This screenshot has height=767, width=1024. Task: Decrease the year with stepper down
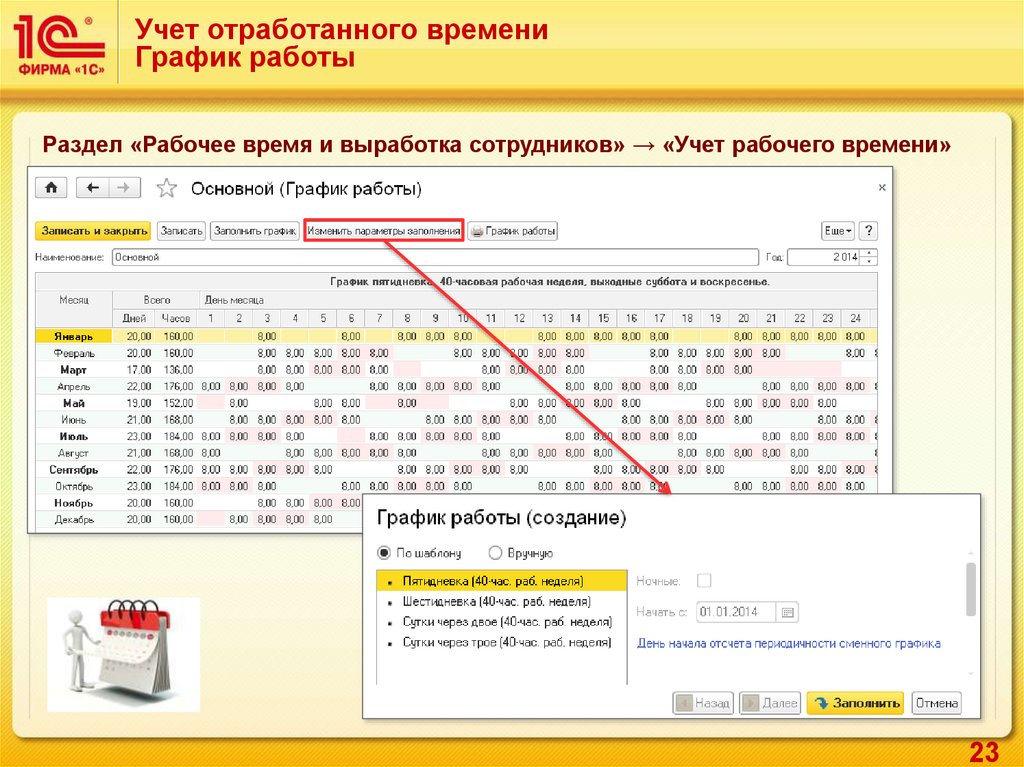click(x=869, y=261)
